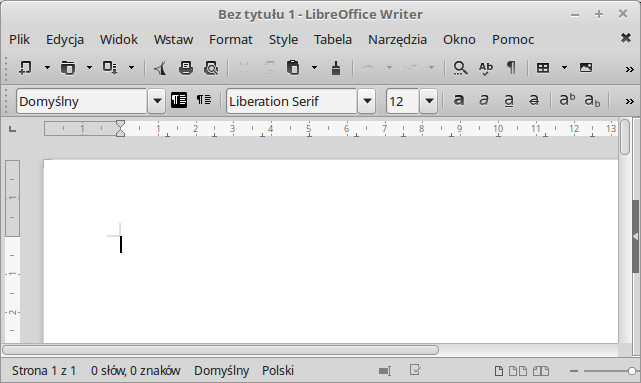Click the Undo arrow icon
This screenshot has width=641, height=383.
[x=368, y=67]
